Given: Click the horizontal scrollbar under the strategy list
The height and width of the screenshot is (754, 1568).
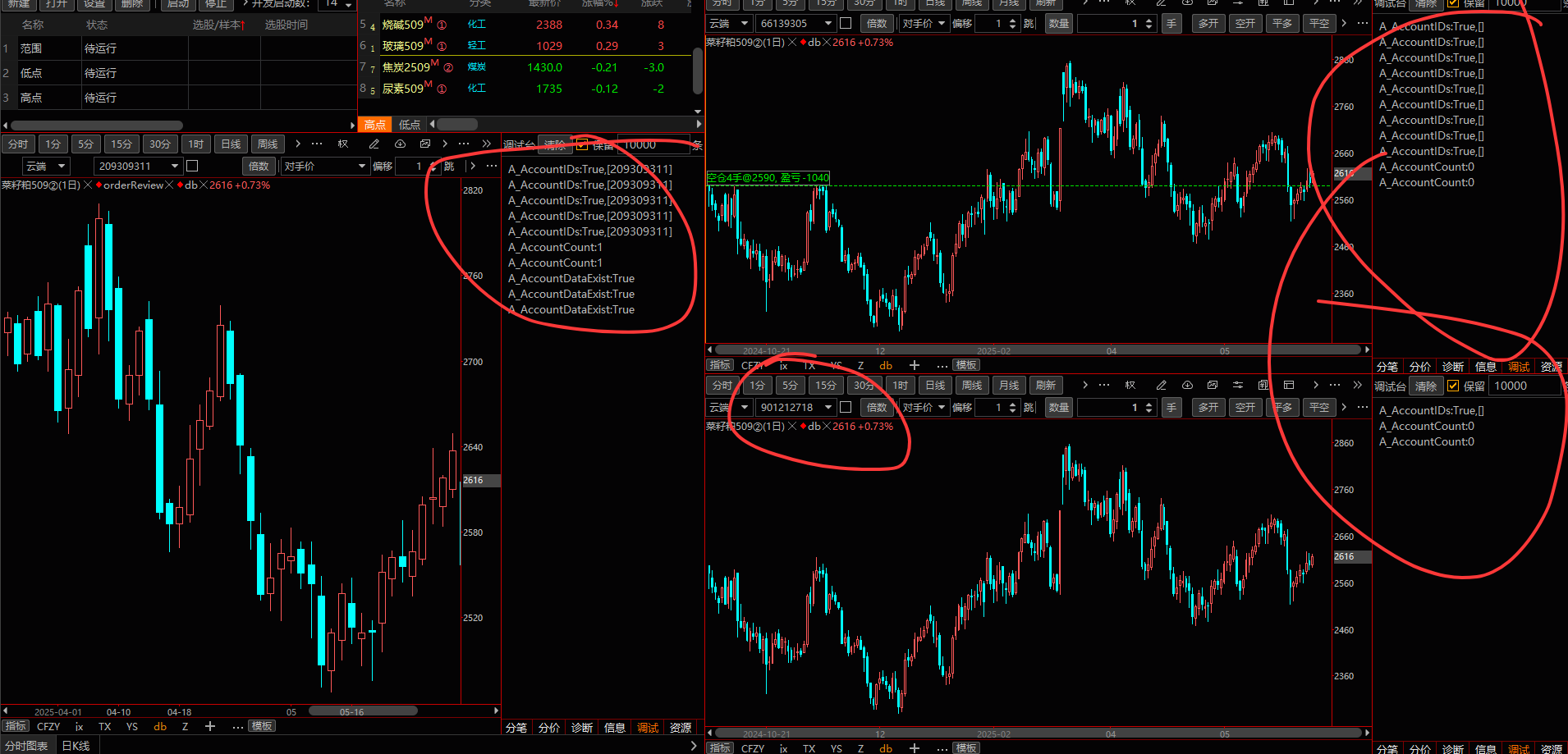Looking at the screenshot, I should 99,126.
